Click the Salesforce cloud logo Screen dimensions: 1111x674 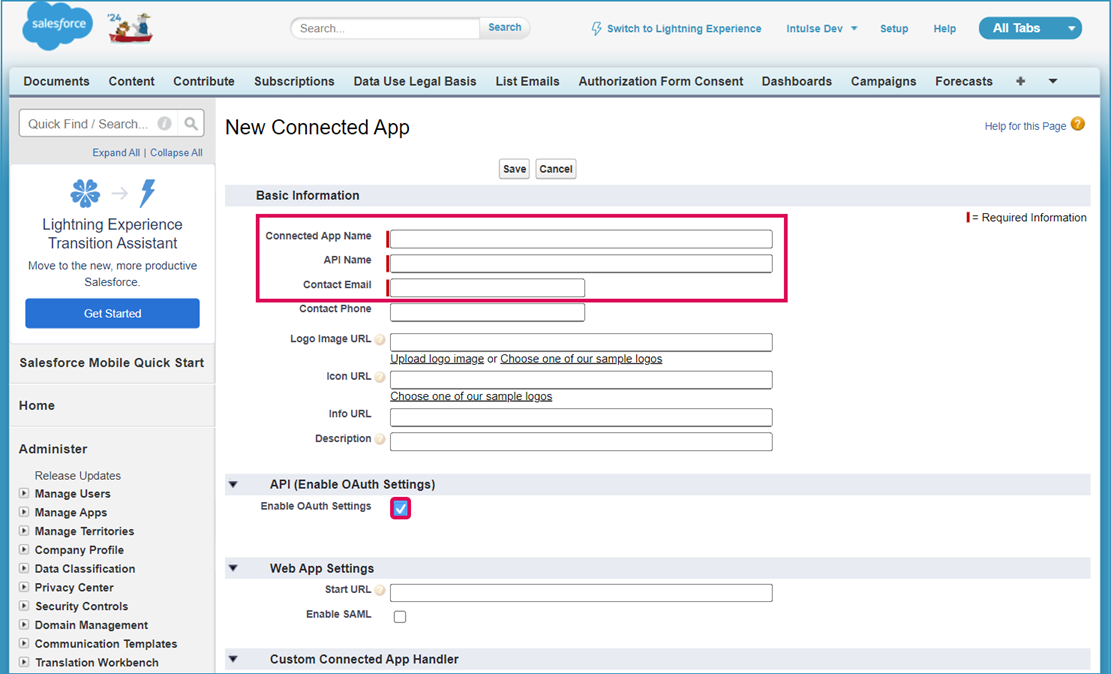pyautogui.click(x=58, y=26)
